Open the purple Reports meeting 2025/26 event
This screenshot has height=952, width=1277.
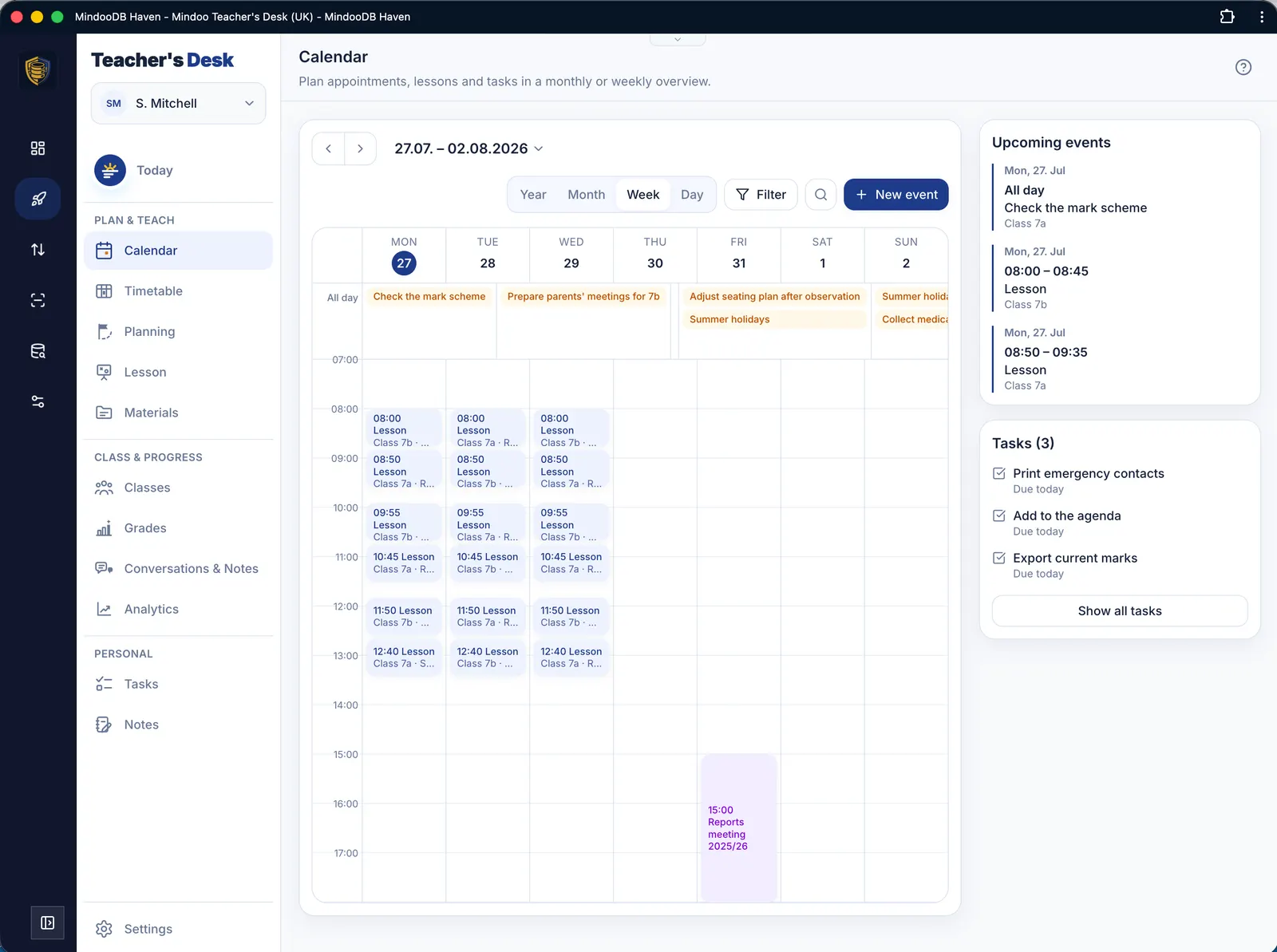click(738, 828)
